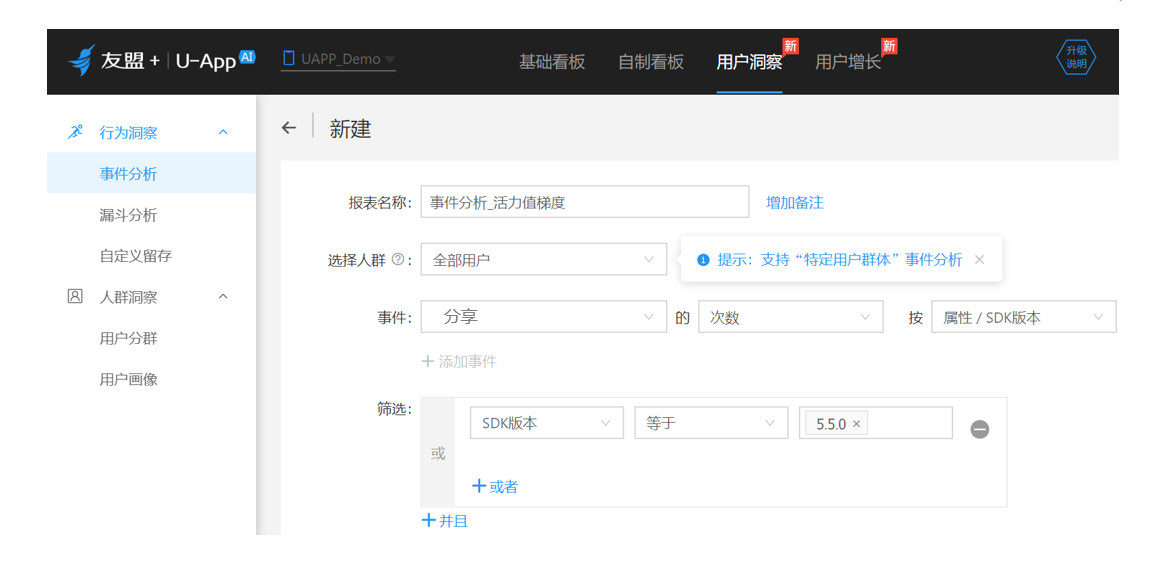The height and width of the screenshot is (583, 1170).
Task: Click the 人群洞察 person icon
Action: (x=75, y=297)
